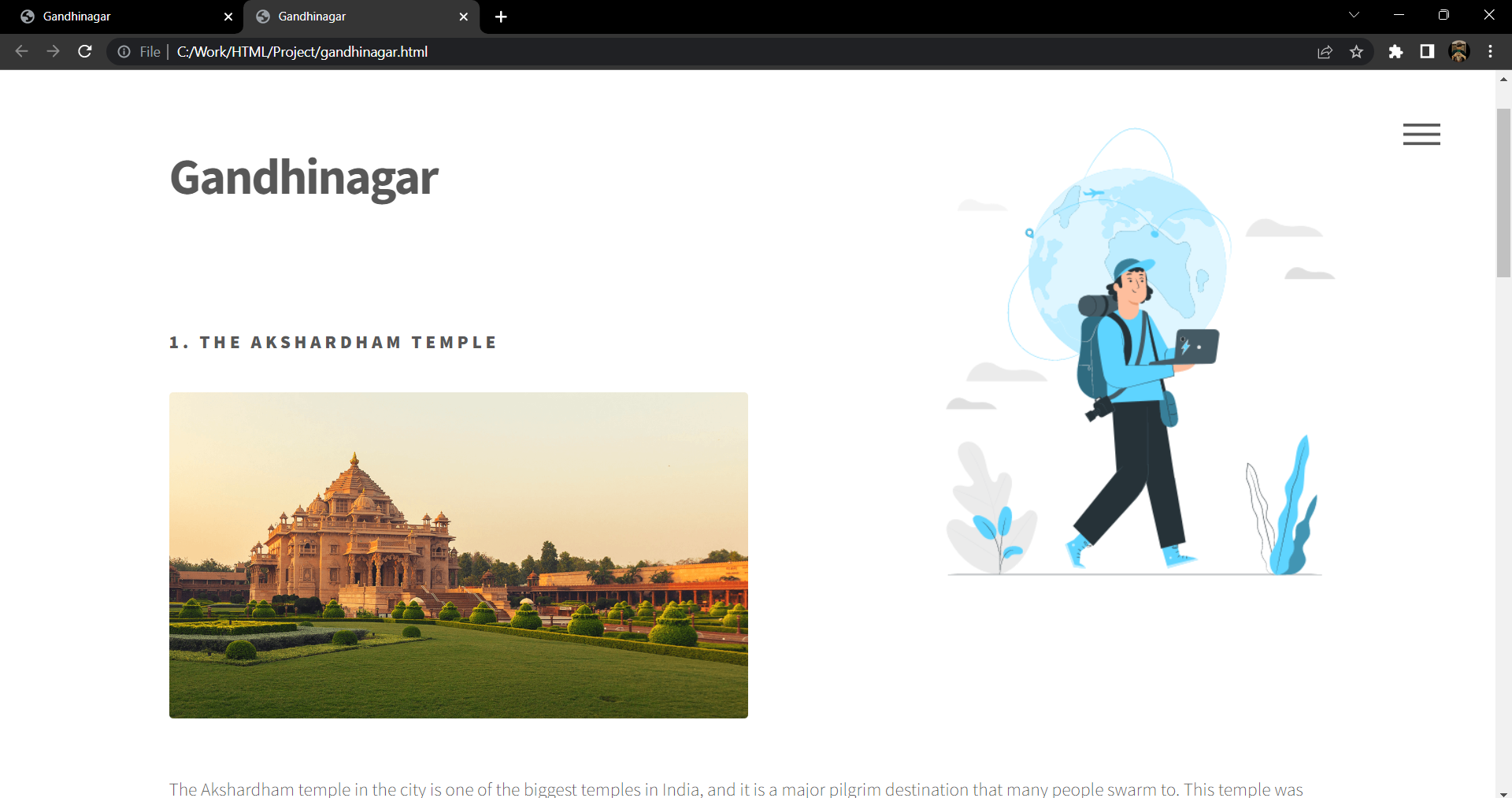Go forward to the next page

(x=53, y=51)
